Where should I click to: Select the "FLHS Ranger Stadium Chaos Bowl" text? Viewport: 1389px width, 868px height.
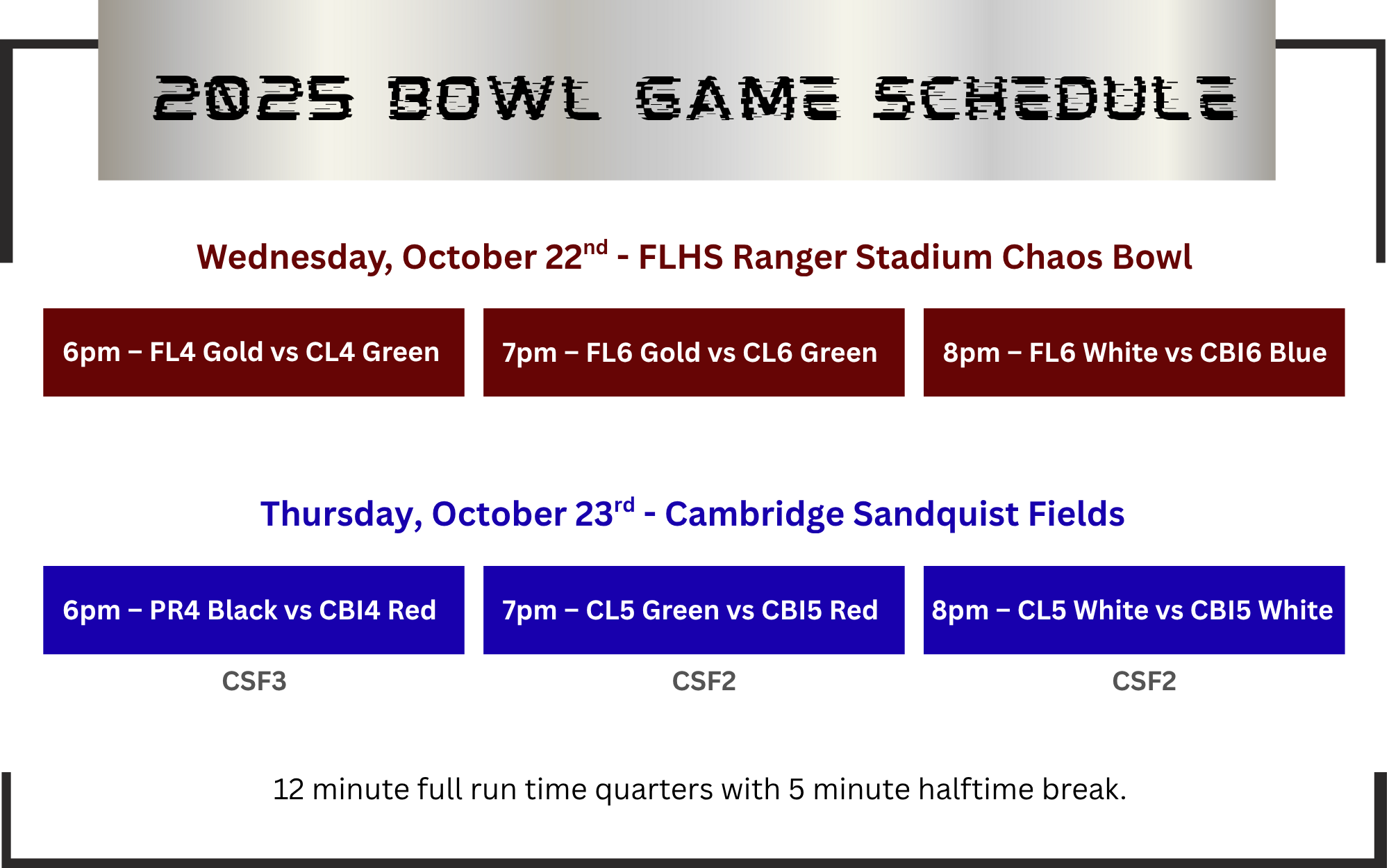point(915,258)
